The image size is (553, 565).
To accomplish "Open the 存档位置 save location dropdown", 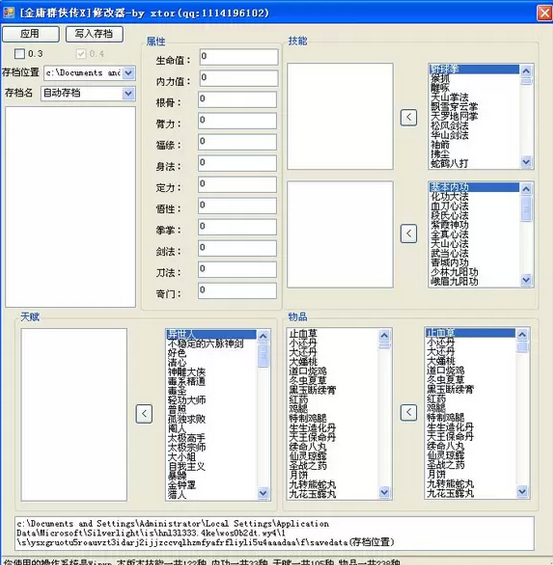I will (129, 73).
